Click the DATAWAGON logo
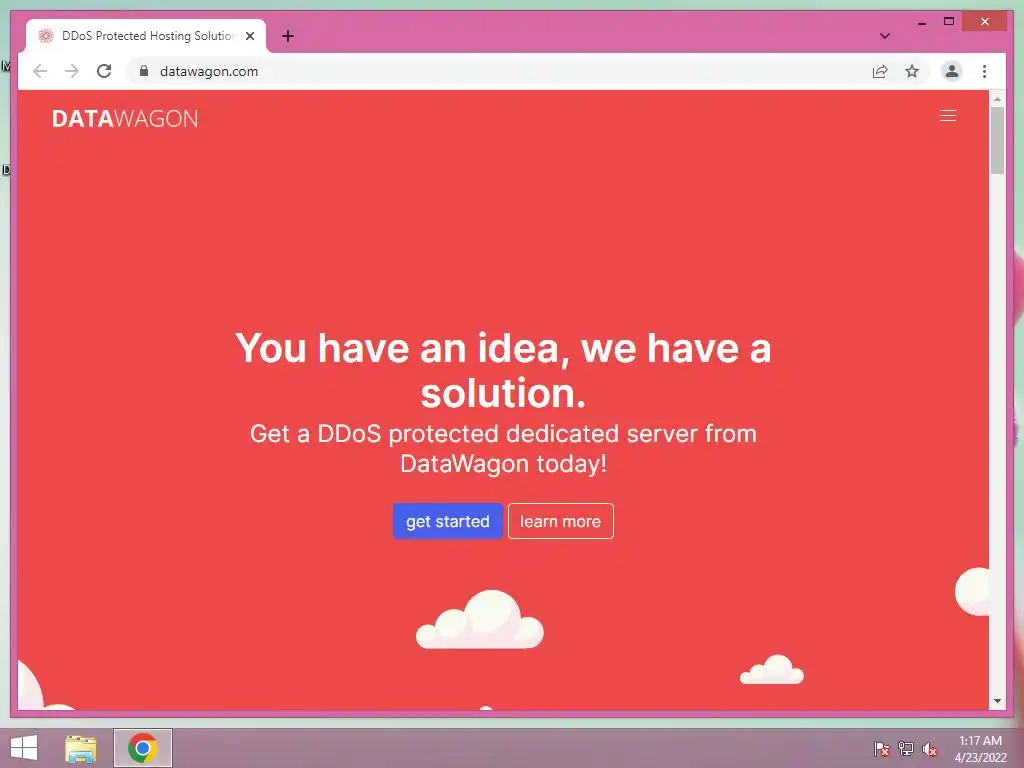1024x768 pixels. (125, 118)
